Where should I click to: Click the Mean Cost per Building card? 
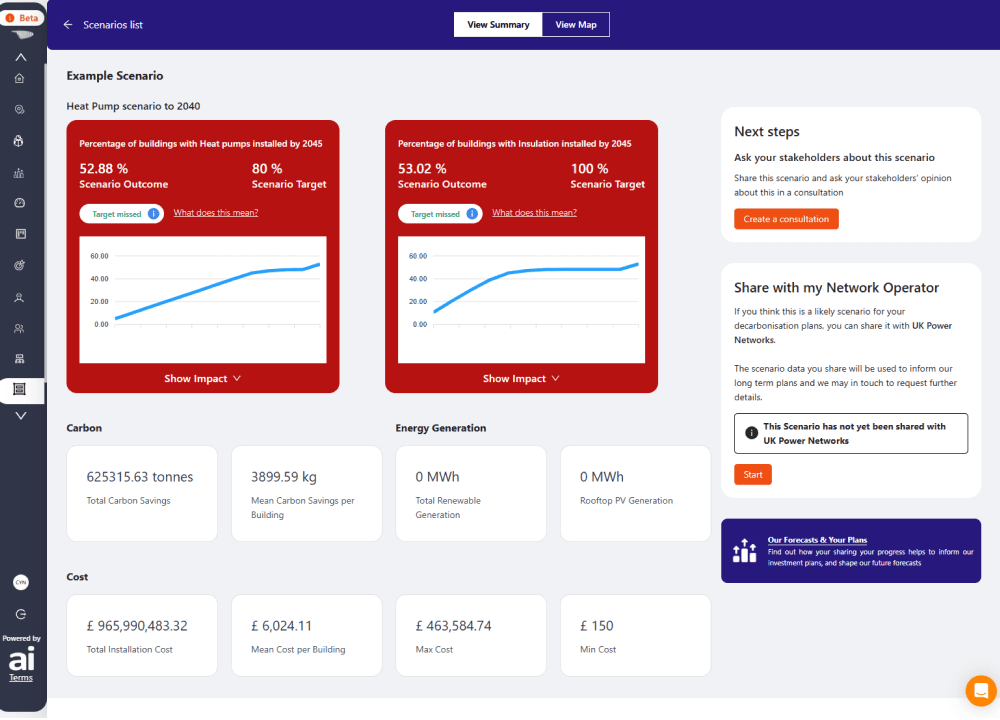306,636
